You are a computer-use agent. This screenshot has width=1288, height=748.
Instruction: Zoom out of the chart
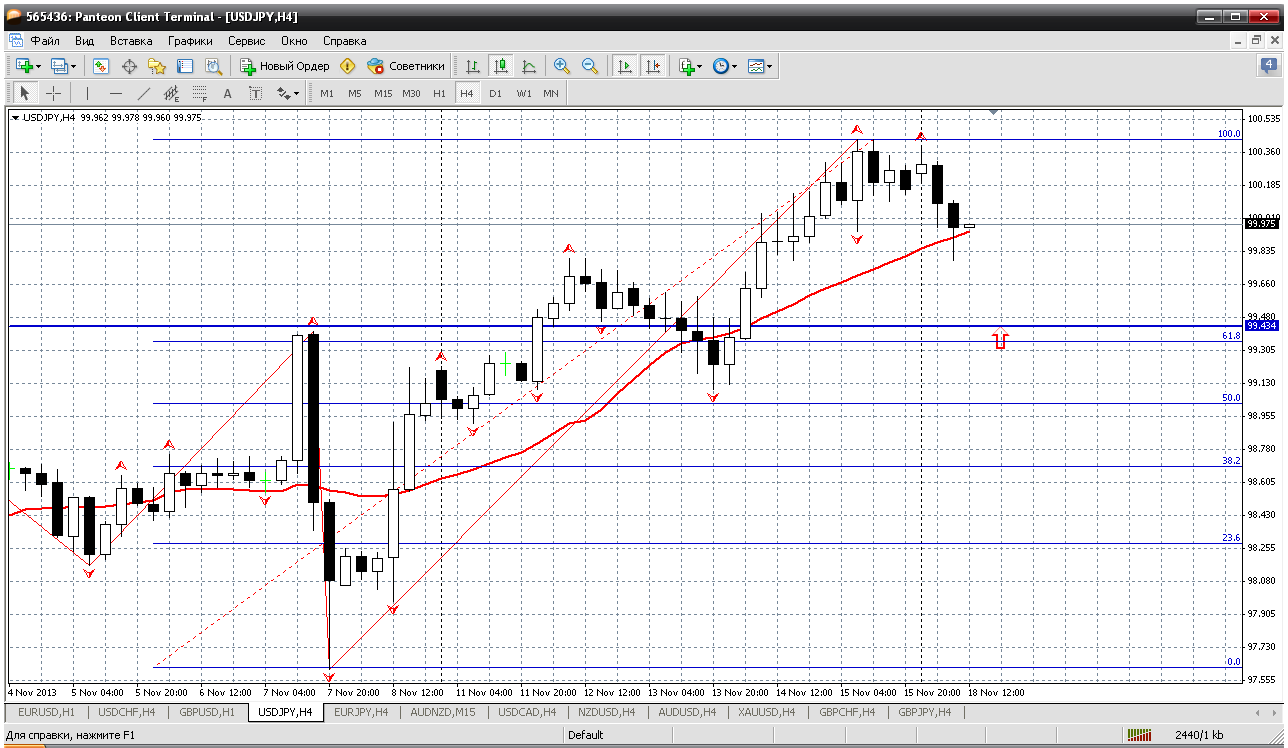pos(590,66)
